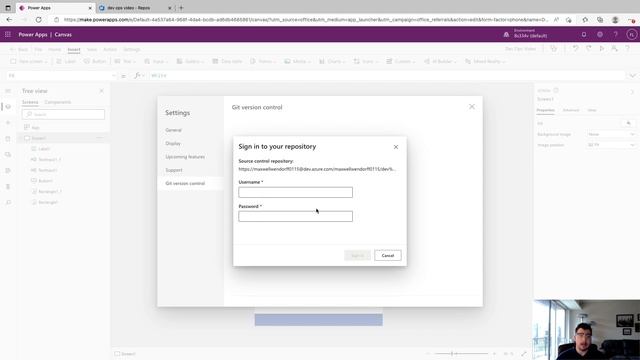Go Back using the menu bar arrow

click(19, 49)
